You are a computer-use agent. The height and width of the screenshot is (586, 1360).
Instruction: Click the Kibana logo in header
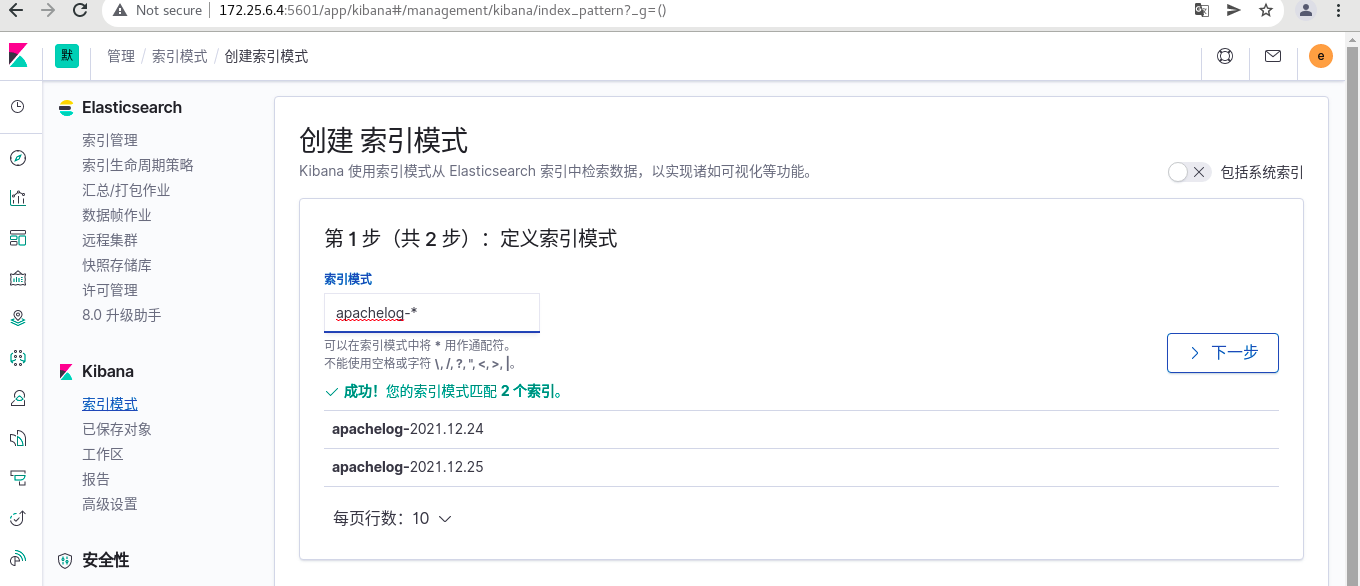tap(18, 56)
